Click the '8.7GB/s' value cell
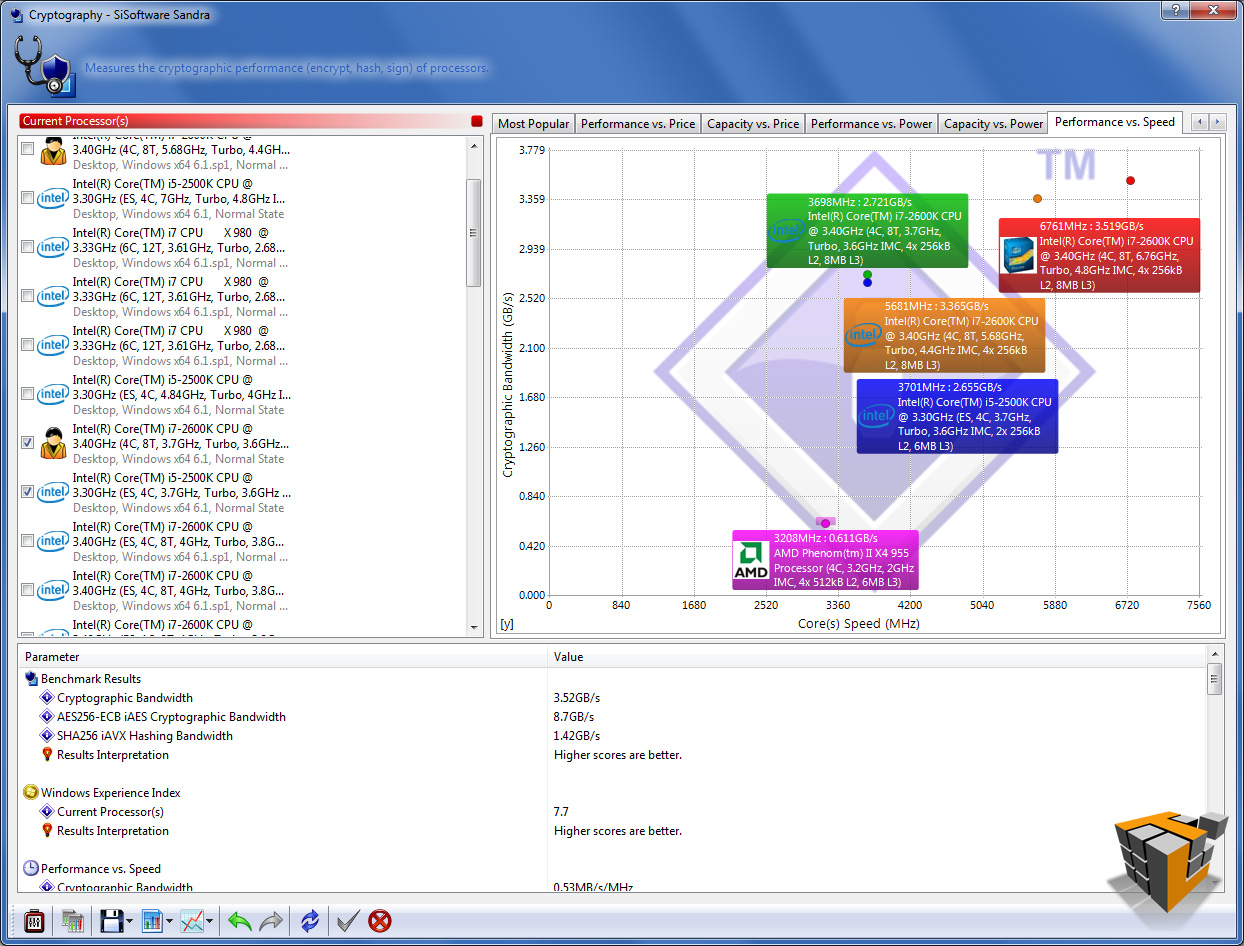1244x946 pixels. tap(574, 717)
